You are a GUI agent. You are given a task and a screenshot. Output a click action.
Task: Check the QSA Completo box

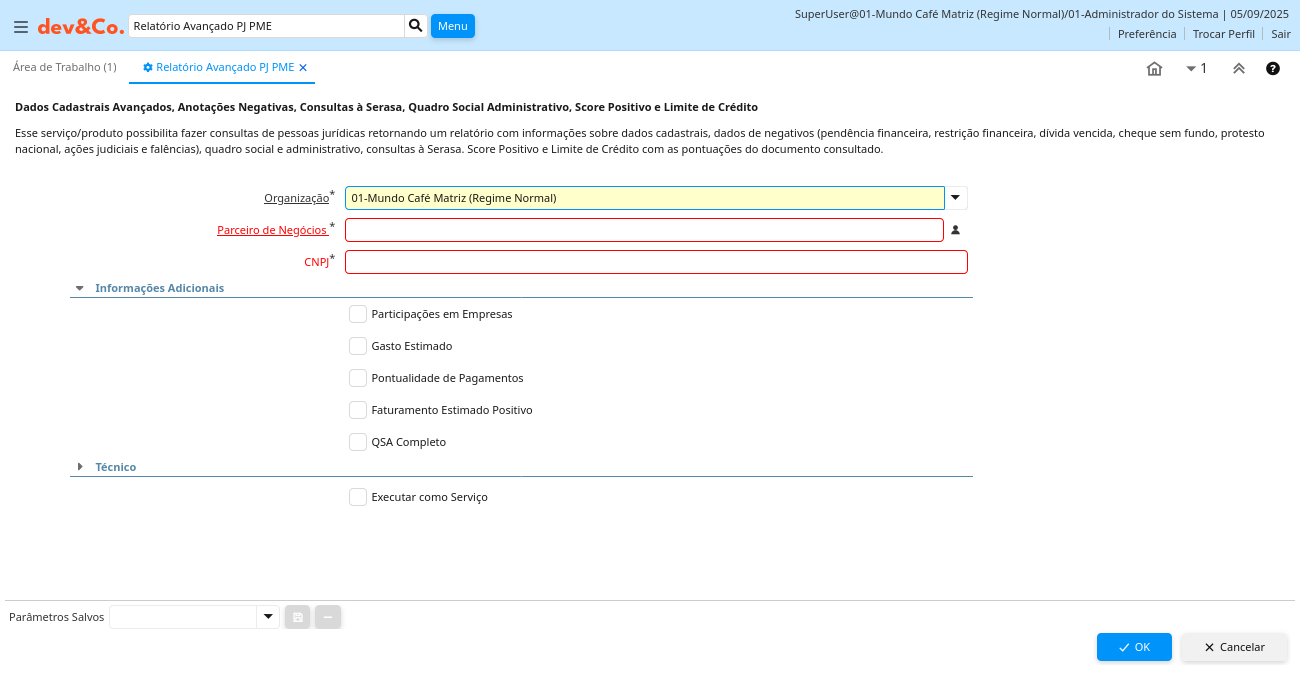click(358, 442)
